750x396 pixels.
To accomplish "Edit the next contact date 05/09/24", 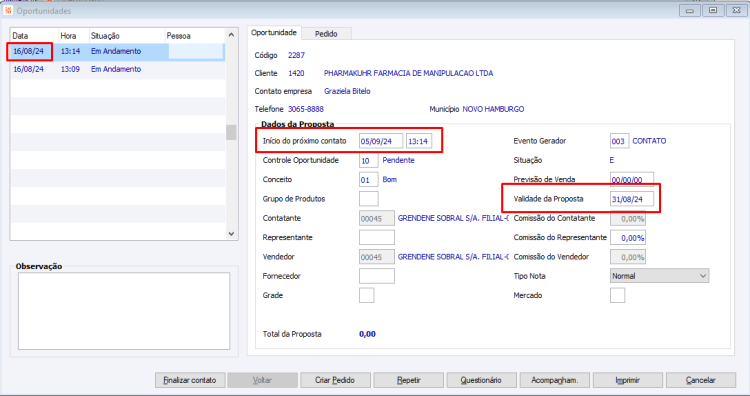I will tap(381, 141).
